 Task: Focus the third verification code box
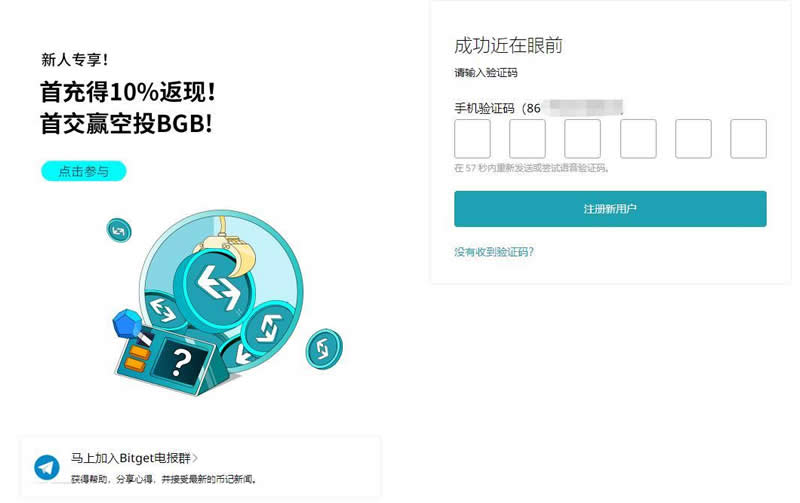pyautogui.click(x=583, y=139)
